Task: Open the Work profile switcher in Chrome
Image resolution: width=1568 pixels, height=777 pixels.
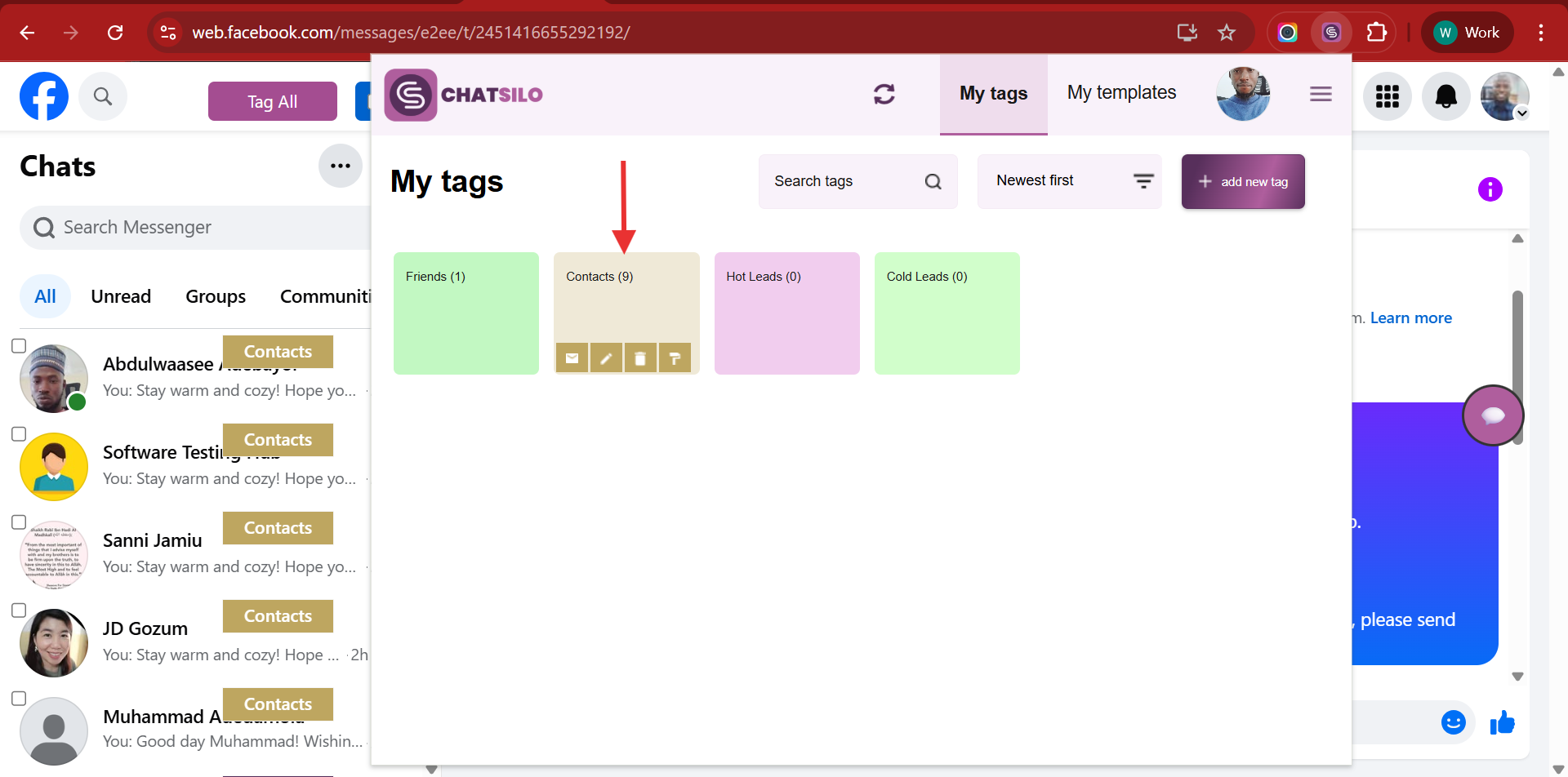Action: coord(1467,33)
